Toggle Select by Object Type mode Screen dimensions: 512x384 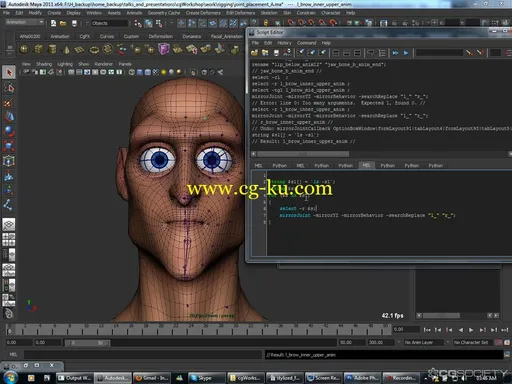click(148, 23)
